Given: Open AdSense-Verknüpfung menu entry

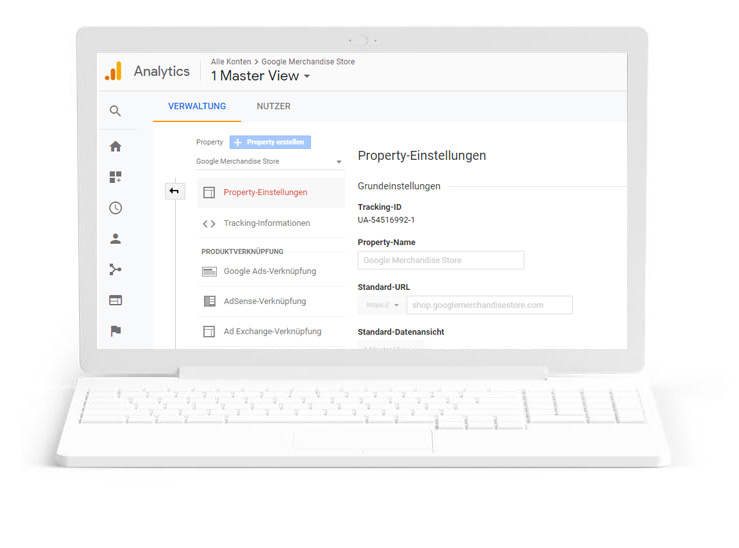Looking at the screenshot, I should 271,301.
